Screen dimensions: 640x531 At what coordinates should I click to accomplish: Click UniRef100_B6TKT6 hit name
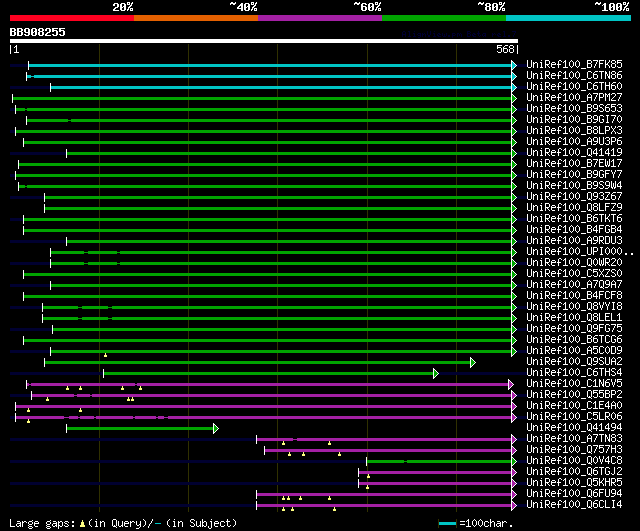(574, 219)
